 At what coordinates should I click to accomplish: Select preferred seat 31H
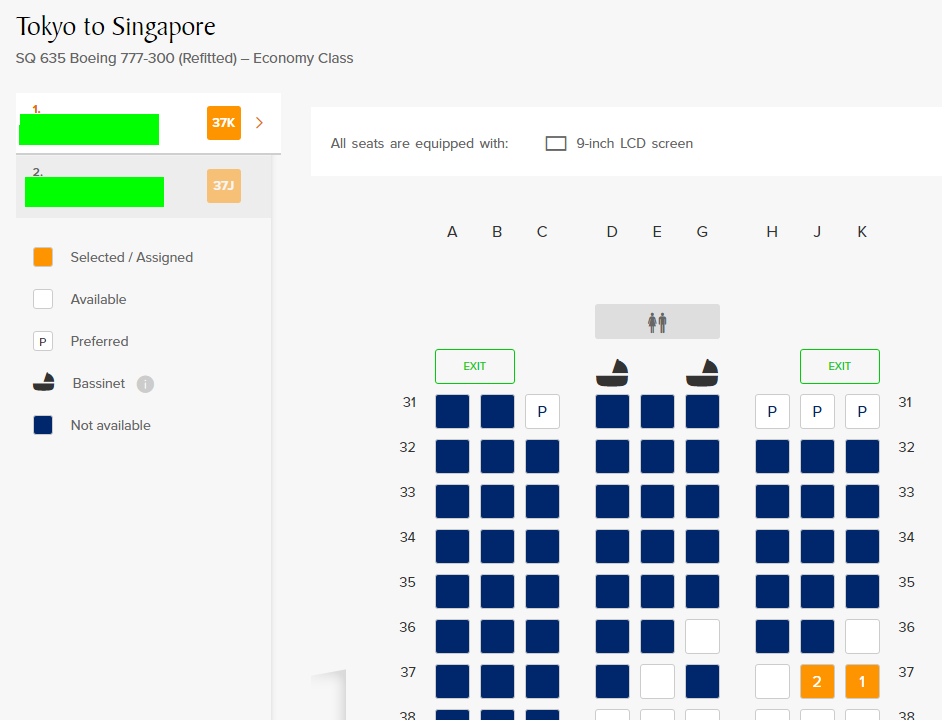772,412
